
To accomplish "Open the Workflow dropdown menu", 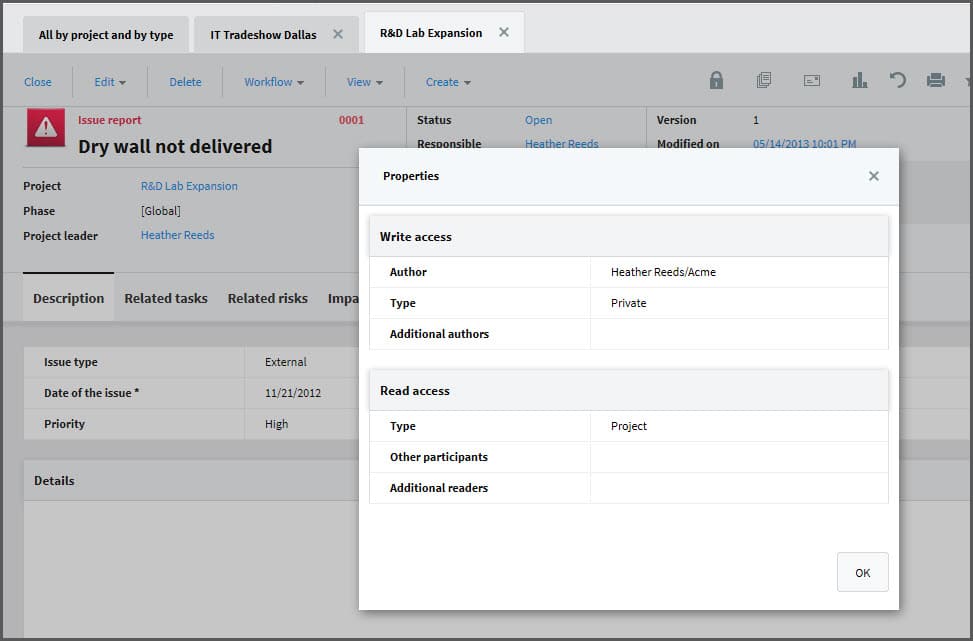I will point(273,82).
